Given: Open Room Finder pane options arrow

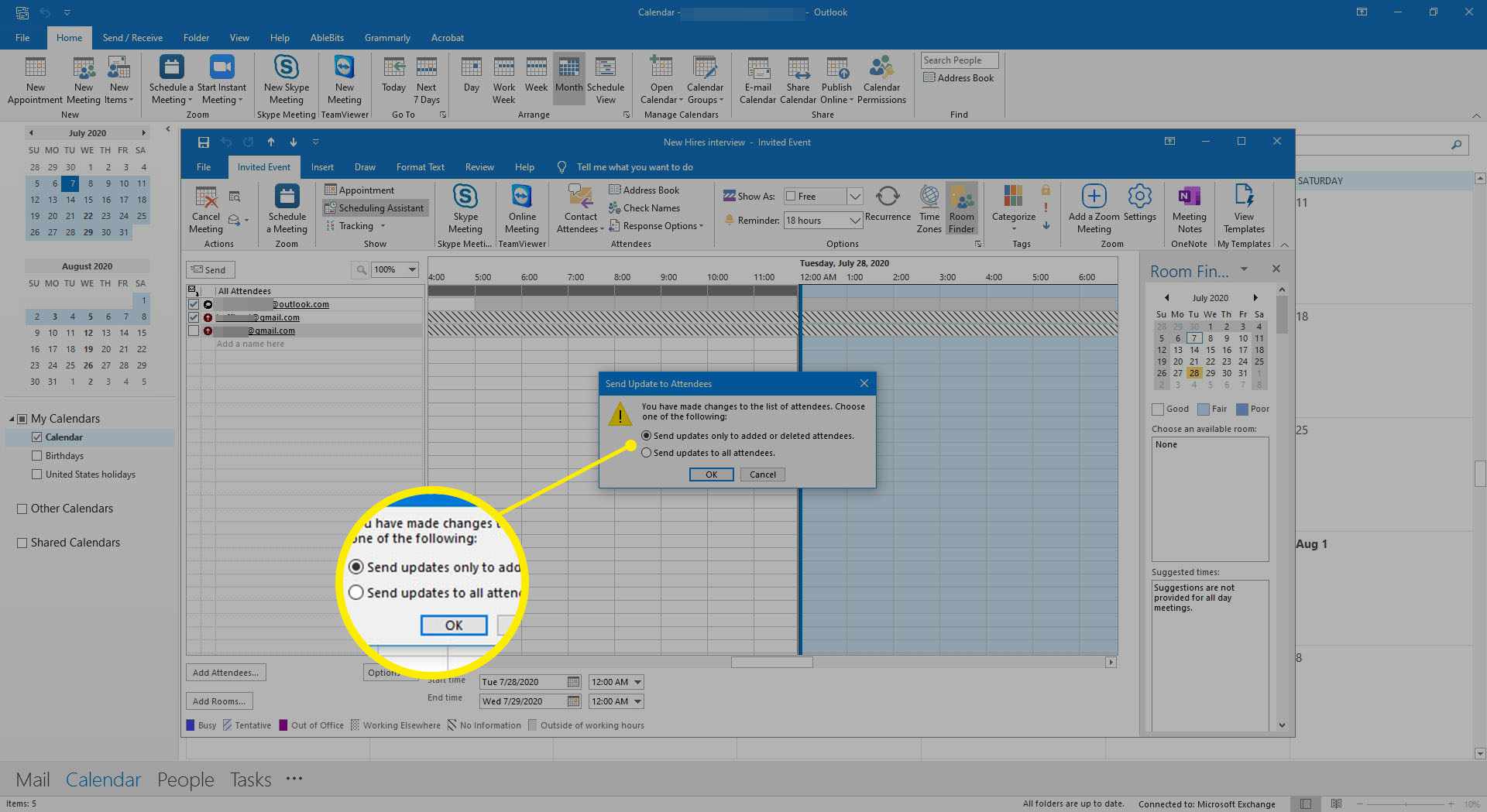Looking at the screenshot, I should coord(1244,269).
